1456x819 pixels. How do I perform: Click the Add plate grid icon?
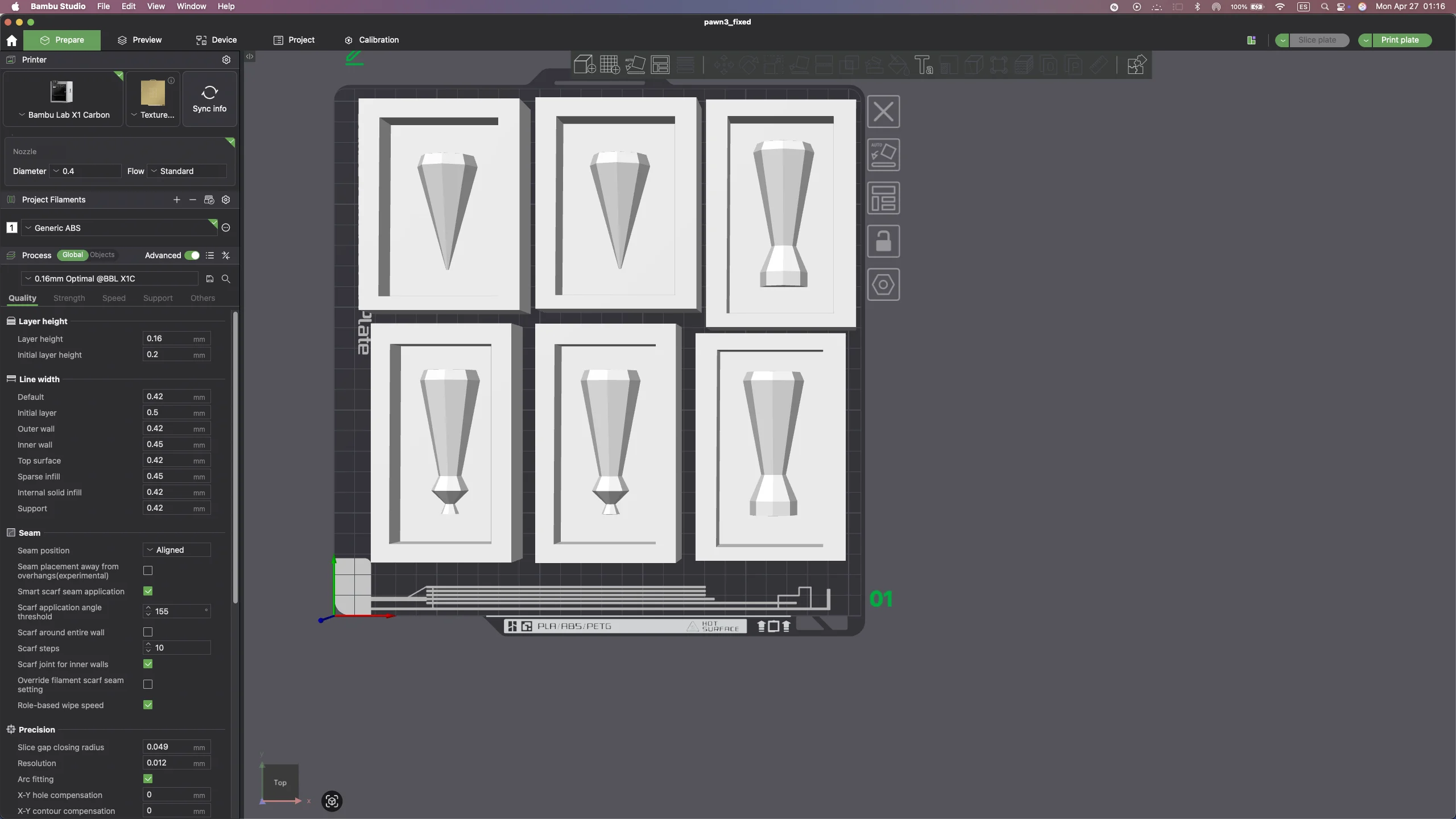tap(610, 65)
